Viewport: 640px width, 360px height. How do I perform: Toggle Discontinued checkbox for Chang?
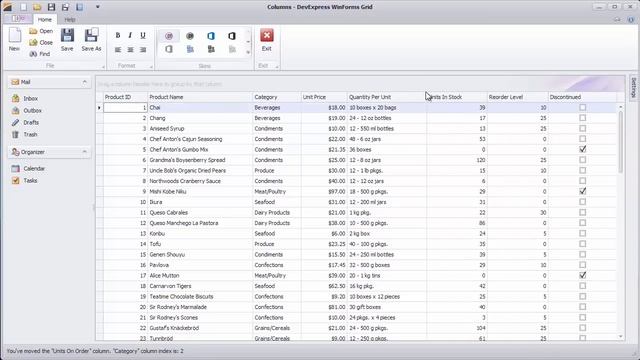click(582, 118)
